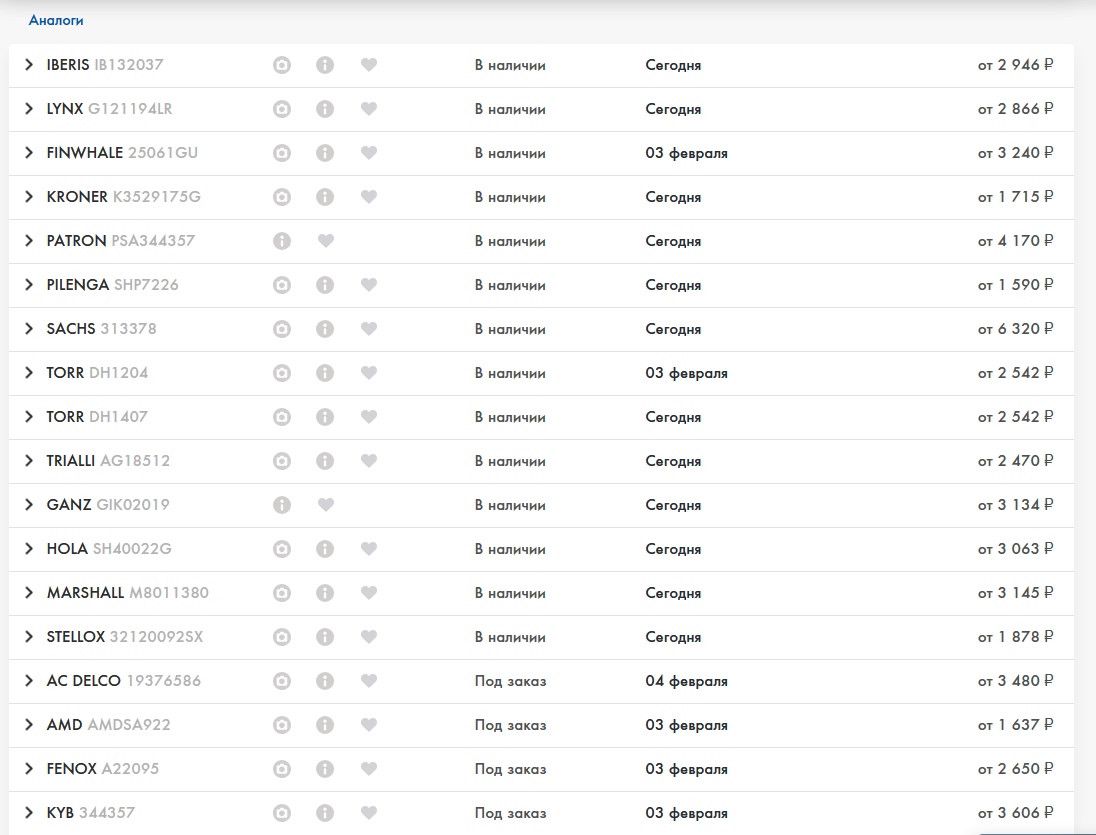View photo of AMD AMDSA922
The width and height of the screenshot is (1096, 835).
[x=282, y=725]
